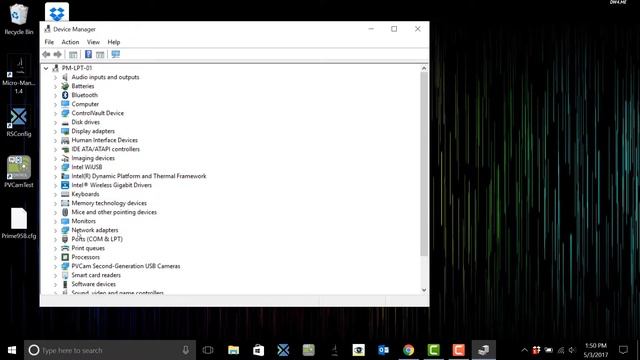This screenshot has width=640, height=360.
Task: Select Recycle Bin desktop icon
Action: (x=18, y=19)
